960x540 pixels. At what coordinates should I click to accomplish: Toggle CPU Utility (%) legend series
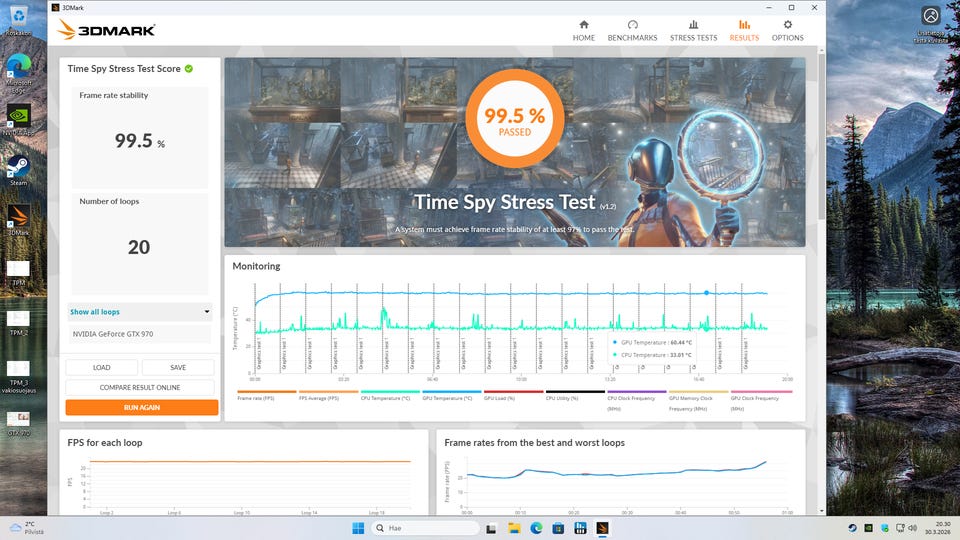coord(575,396)
